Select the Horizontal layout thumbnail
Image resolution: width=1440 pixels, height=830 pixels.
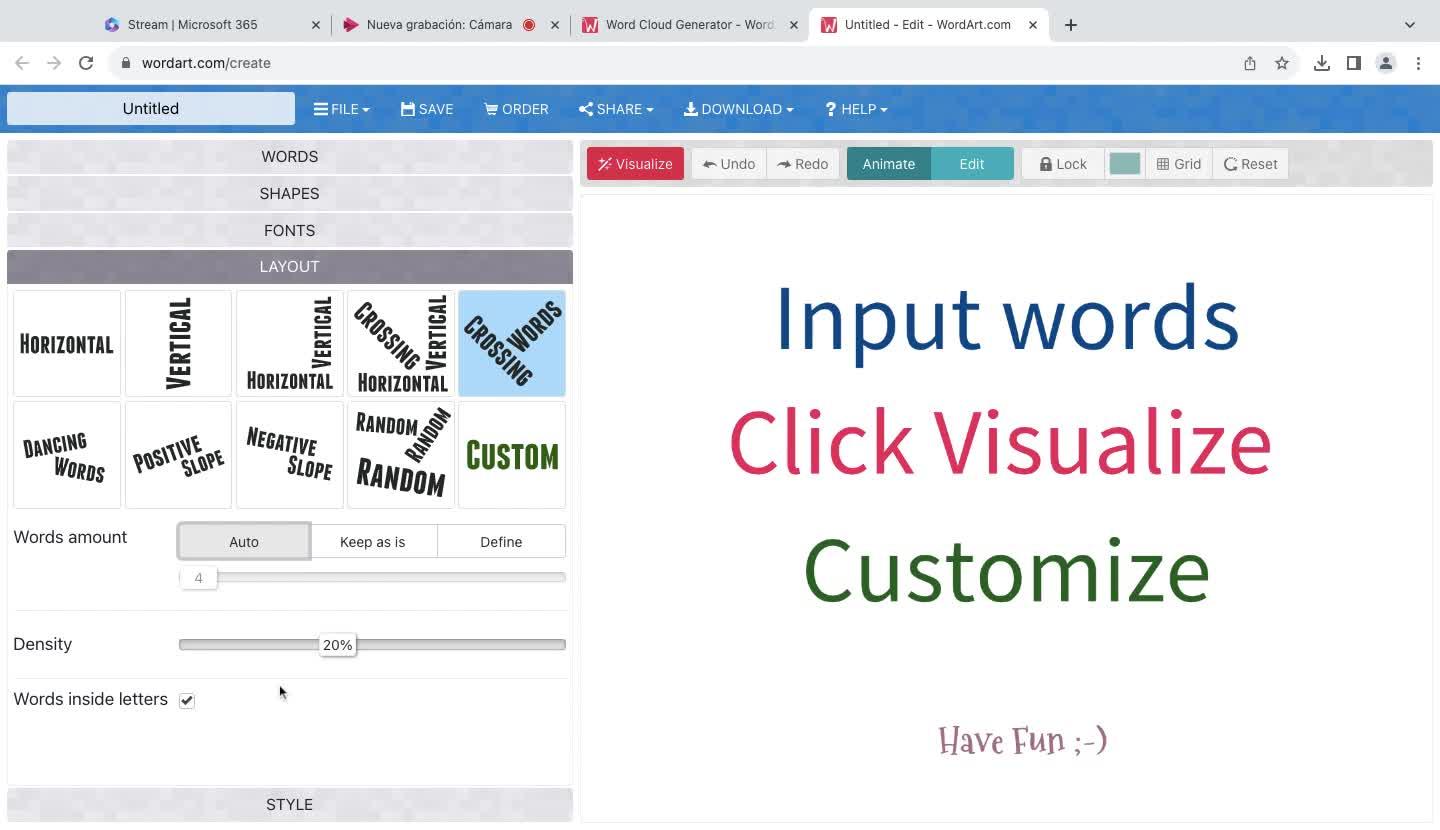point(67,344)
